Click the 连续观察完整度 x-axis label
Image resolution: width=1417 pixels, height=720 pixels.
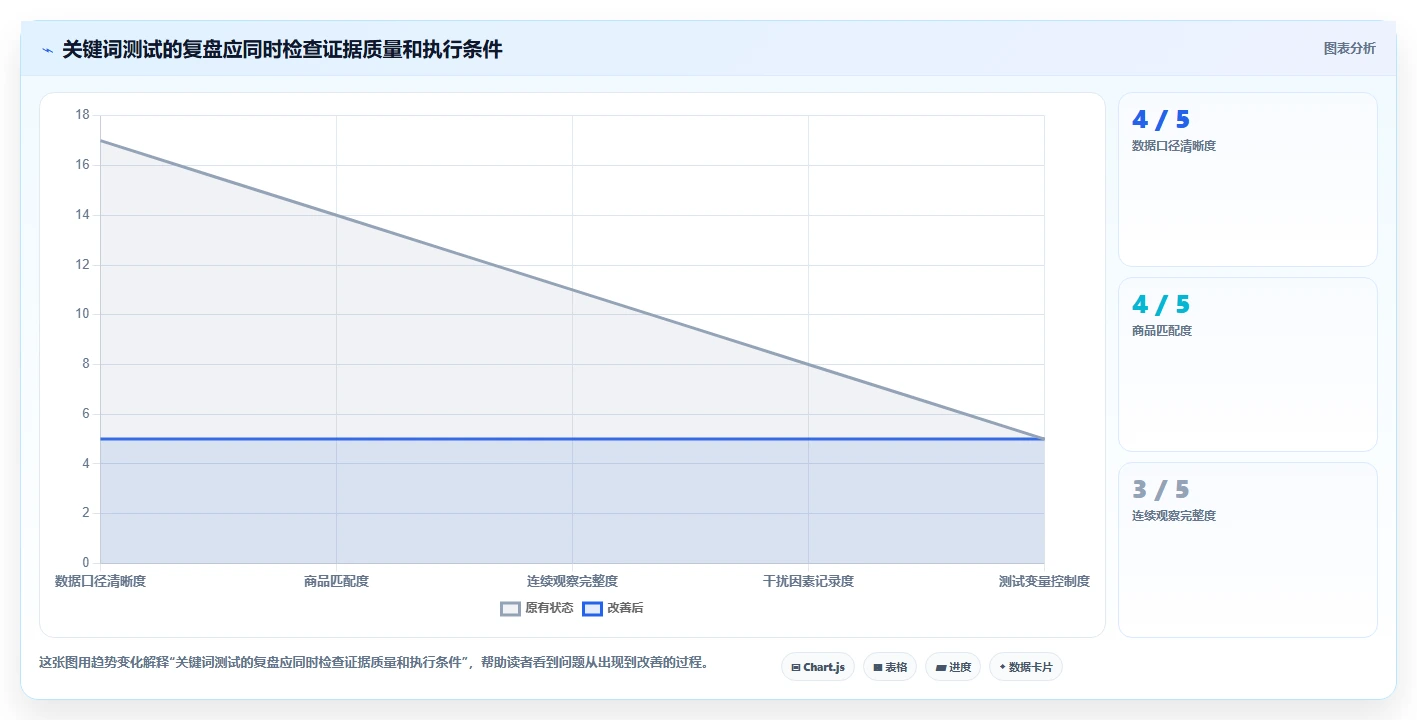point(572,581)
